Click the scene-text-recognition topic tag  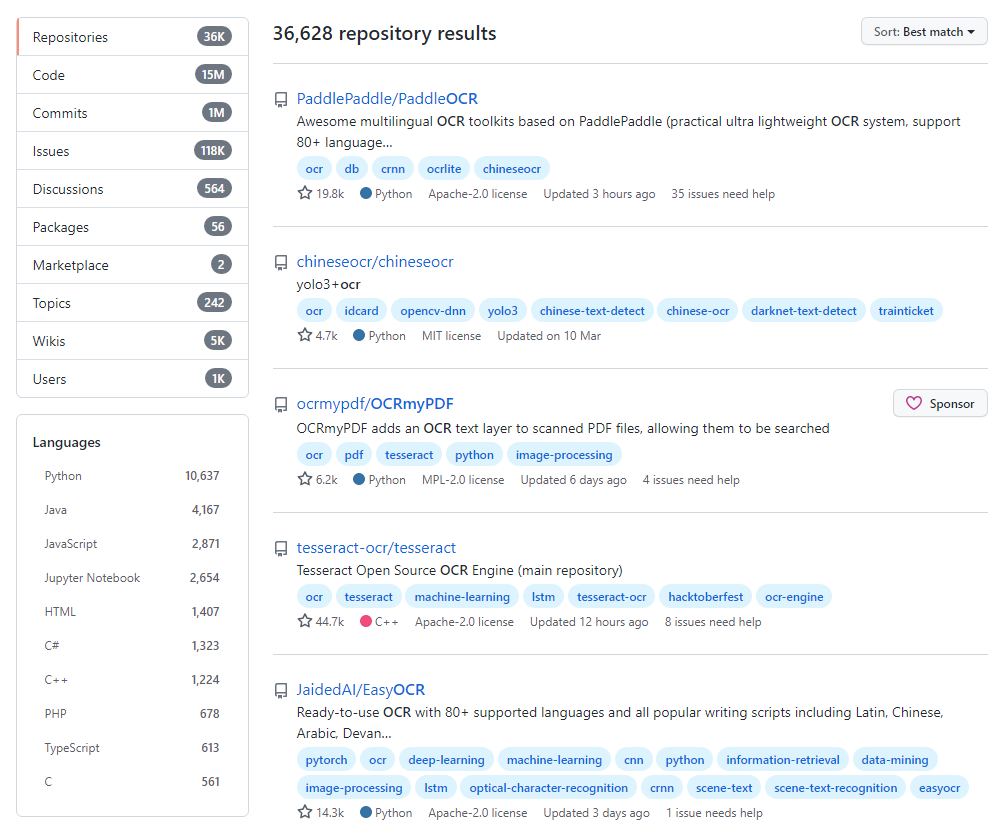[835, 788]
